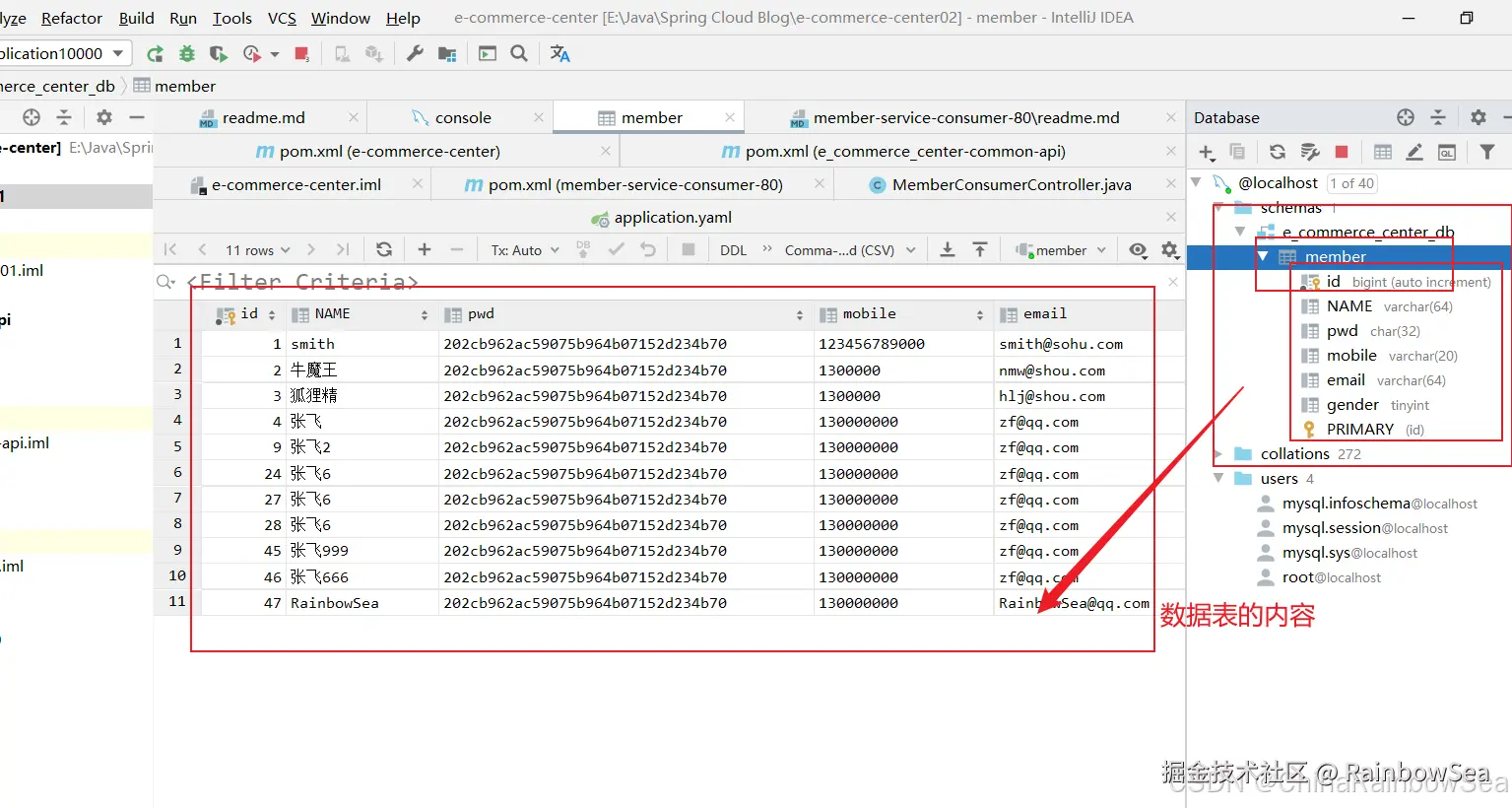Click Edit source pencil icon in Database panel
Viewport: 1512px width, 808px height.
click(1414, 151)
